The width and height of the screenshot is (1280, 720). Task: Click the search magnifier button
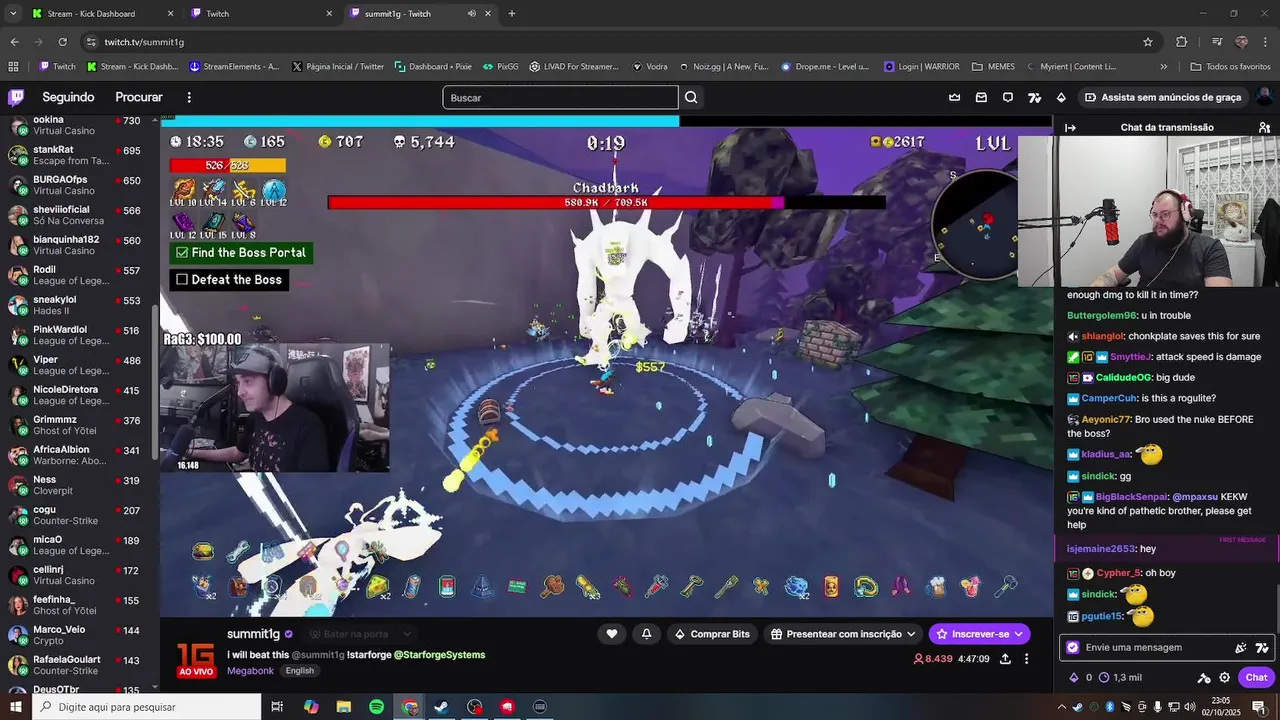click(x=691, y=97)
